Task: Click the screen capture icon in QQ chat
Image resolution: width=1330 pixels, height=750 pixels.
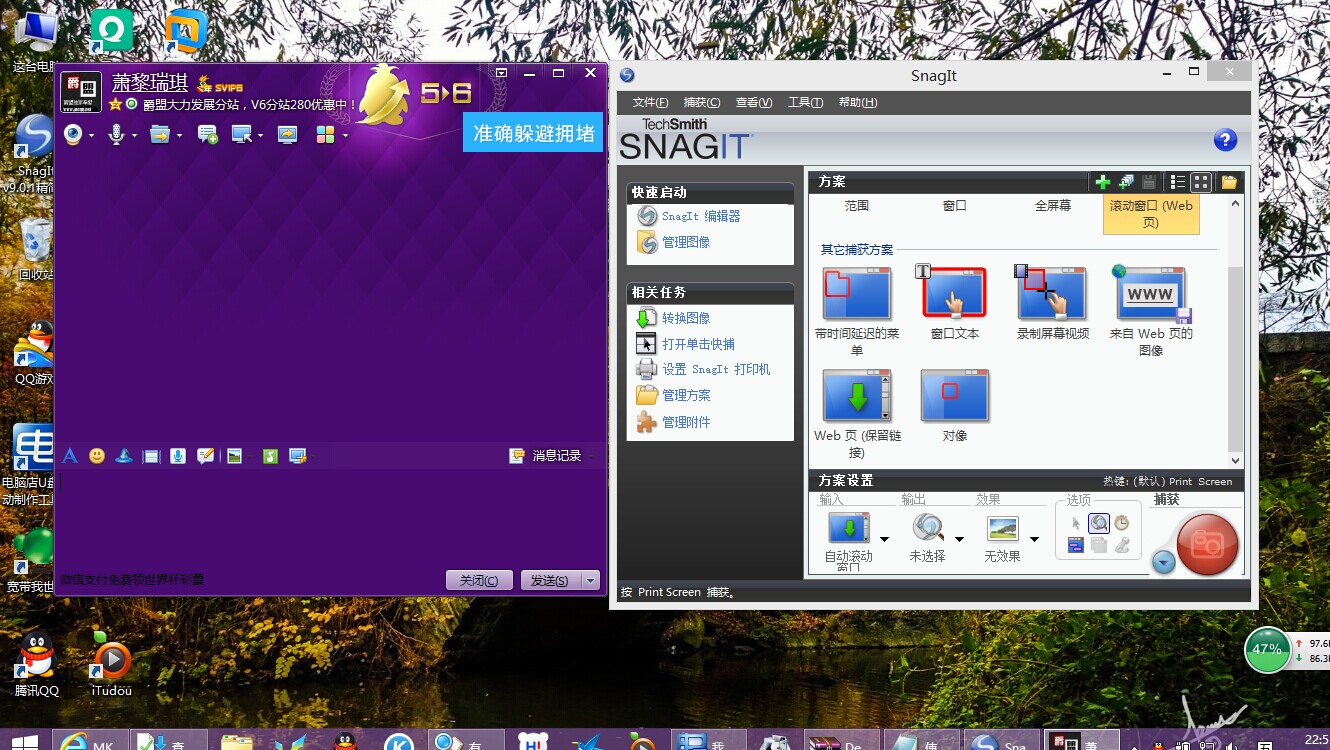Action: point(297,456)
